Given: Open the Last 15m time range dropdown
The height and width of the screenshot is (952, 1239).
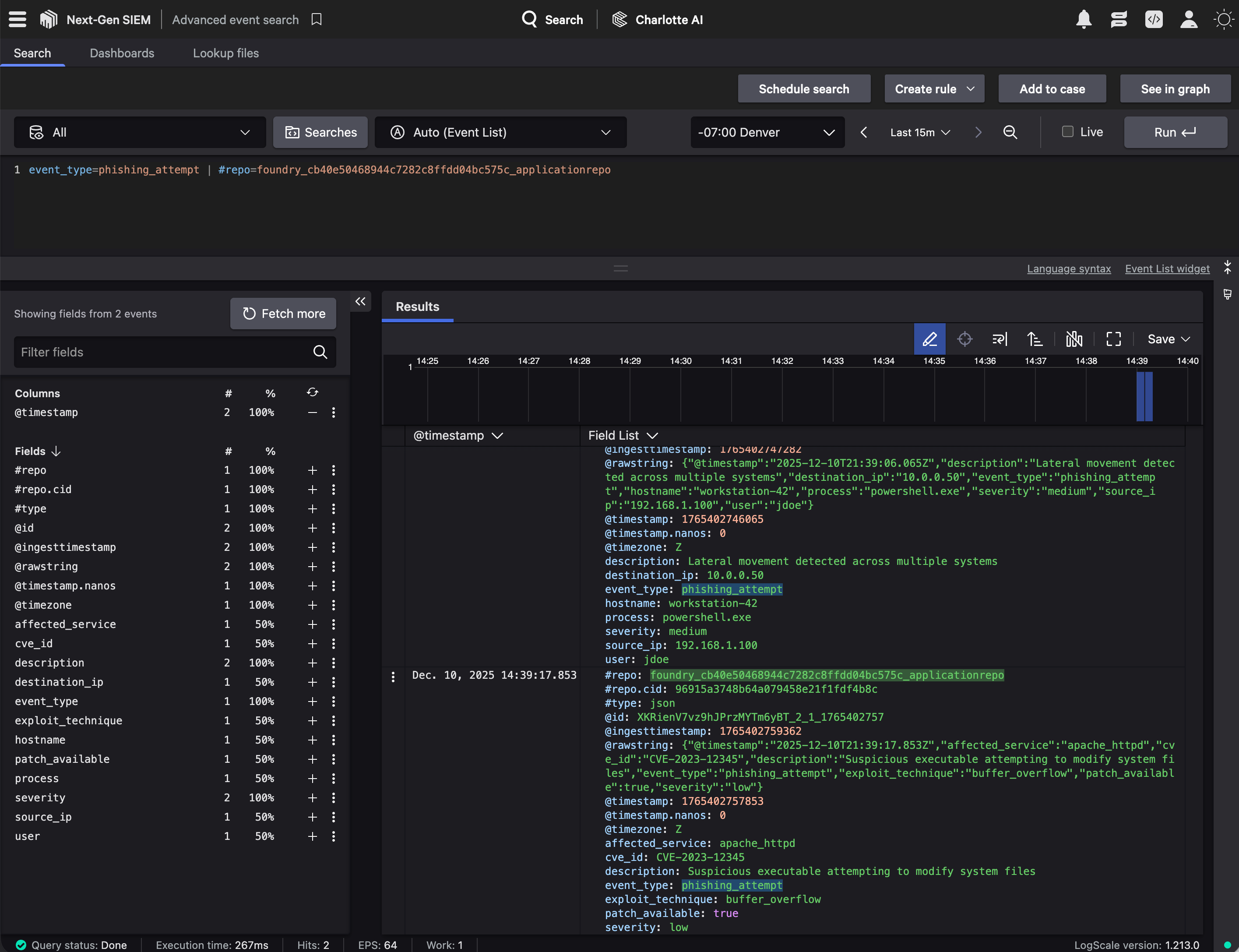Looking at the screenshot, I should [919, 132].
